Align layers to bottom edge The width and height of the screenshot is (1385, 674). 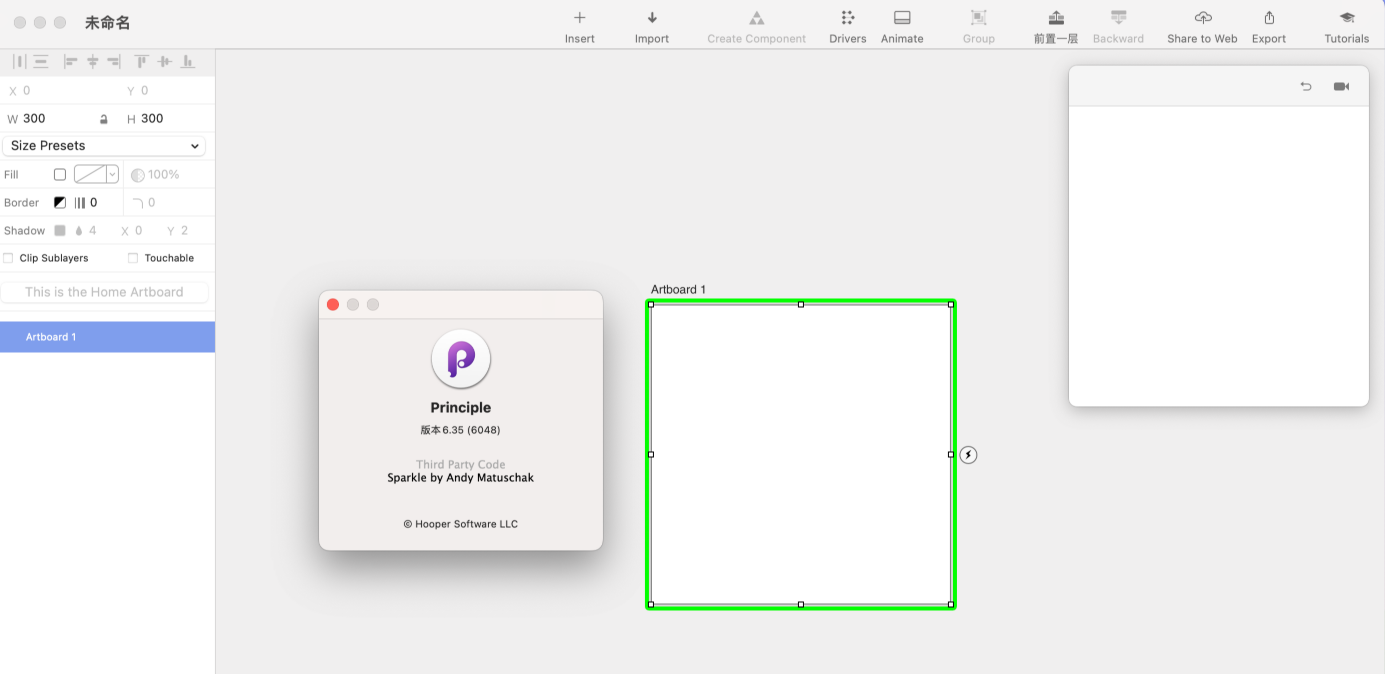187,62
